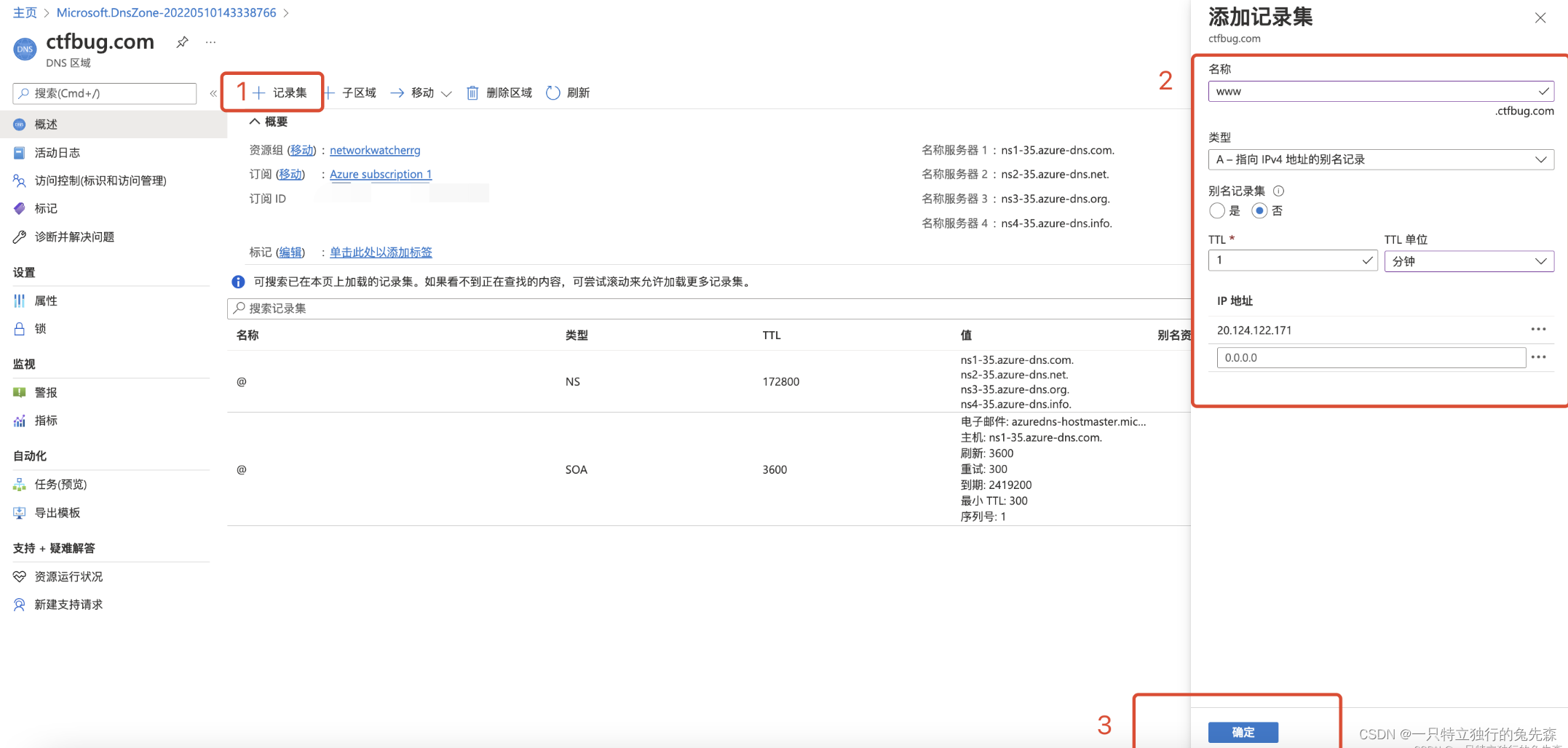Click the name field containing www
Screen dimensions: 1568x748
click(x=1381, y=91)
